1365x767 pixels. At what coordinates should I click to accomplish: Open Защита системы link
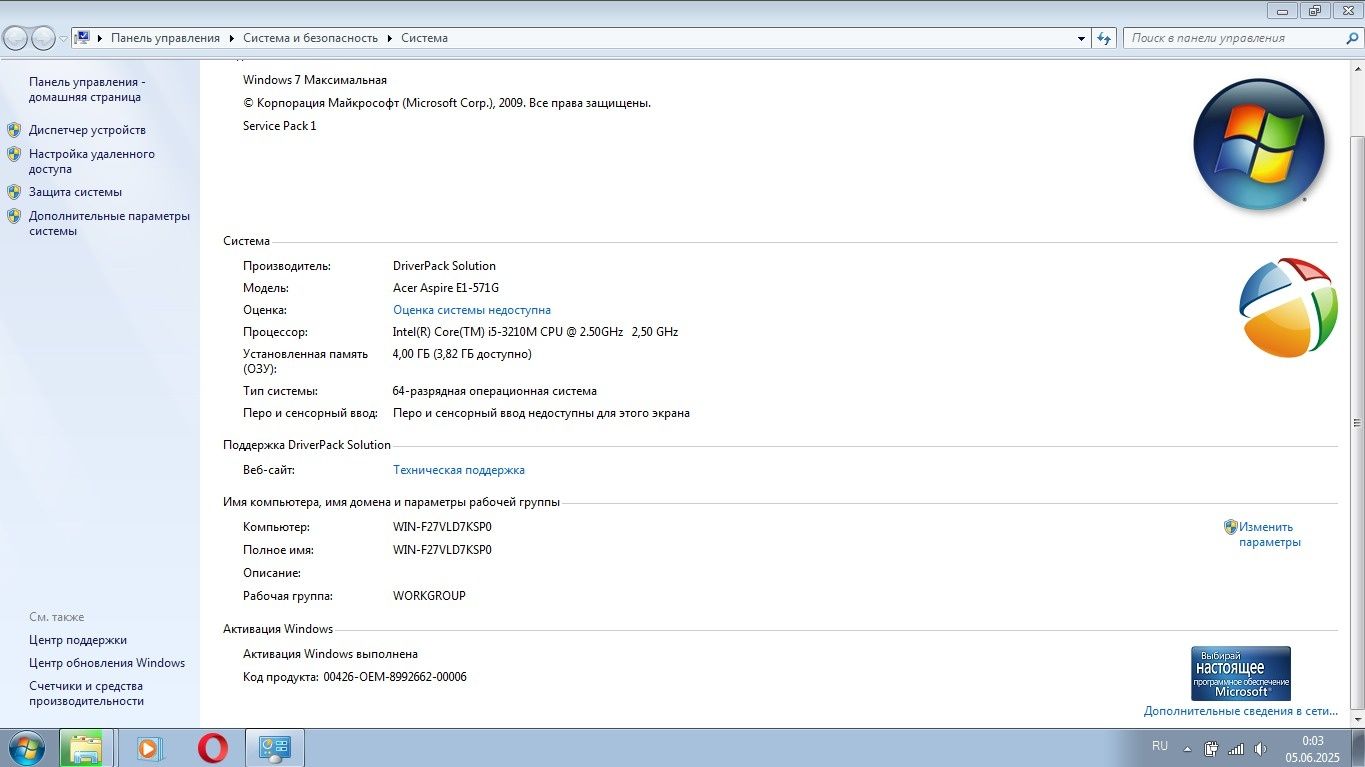click(75, 192)
